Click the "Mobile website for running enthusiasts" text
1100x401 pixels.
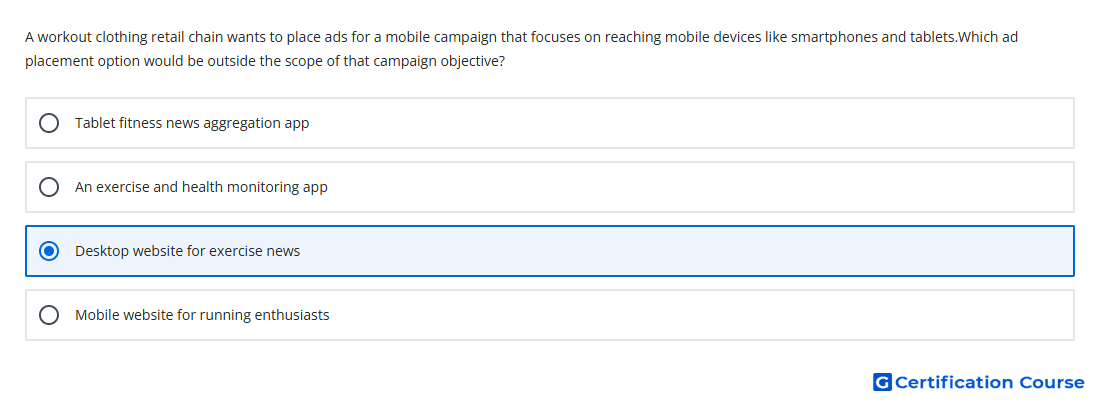[x=202, y=315]
